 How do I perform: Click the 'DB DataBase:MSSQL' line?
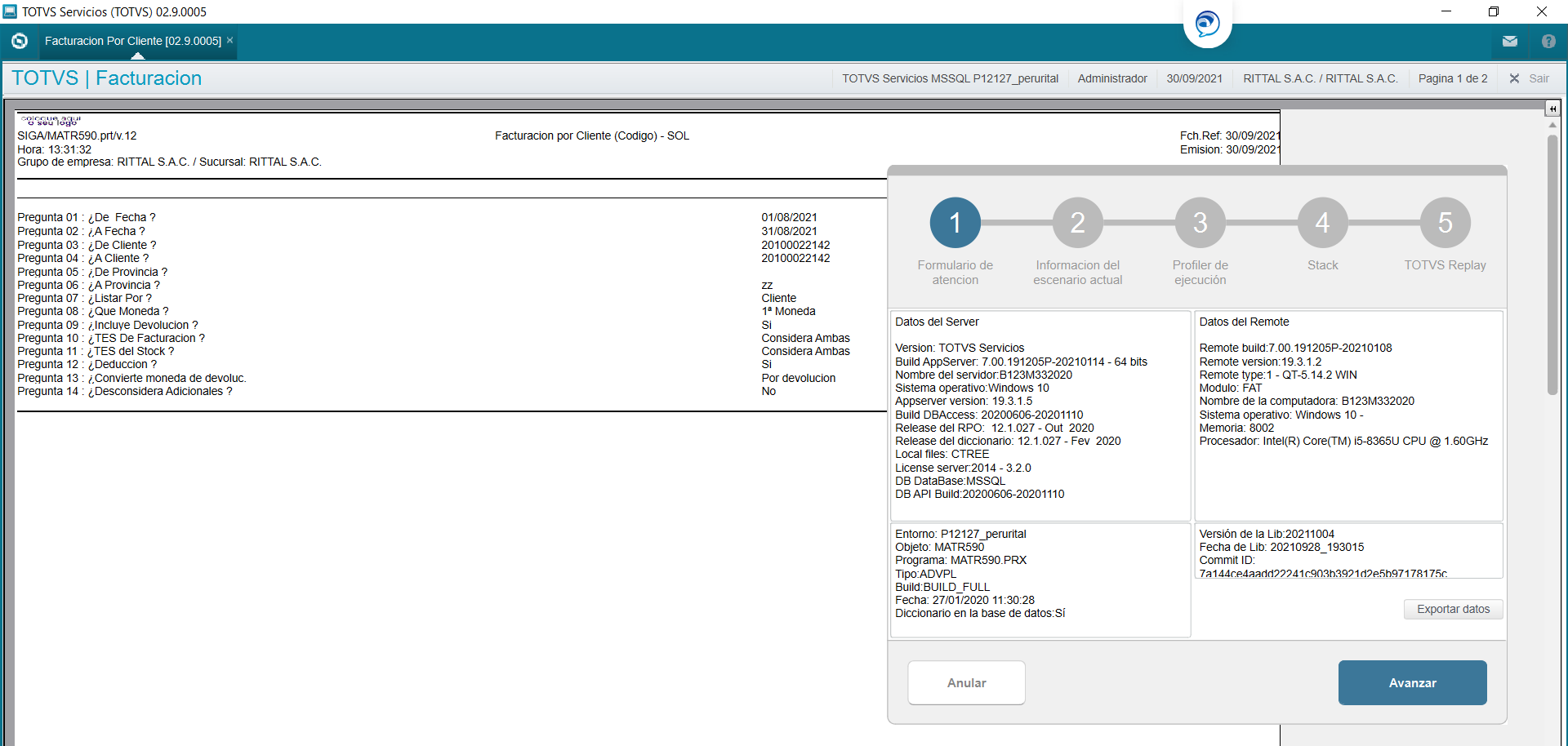pos(950,481)
